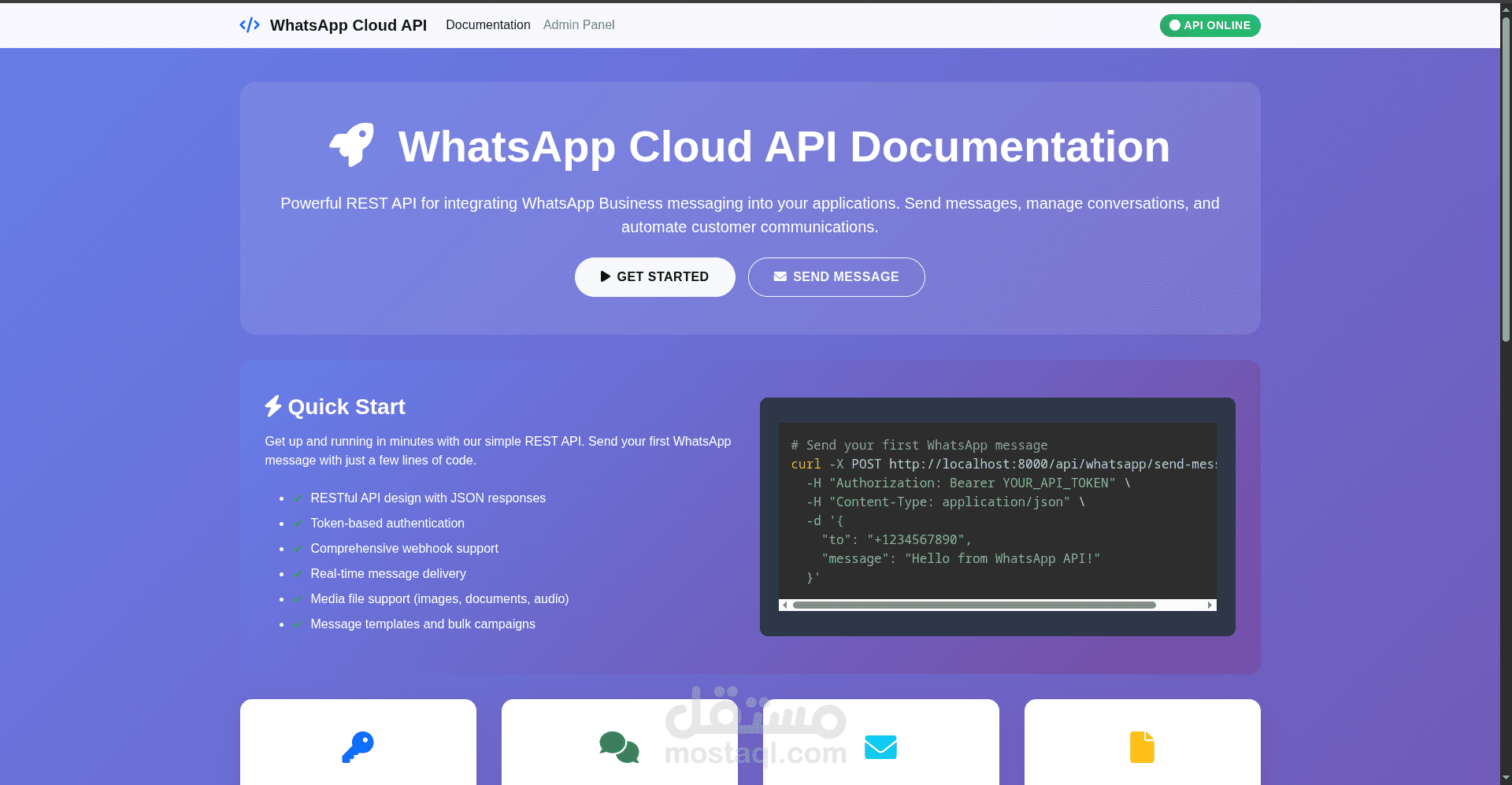Open the Documentation nav item

pyautogui.click(x=488, y=25)
